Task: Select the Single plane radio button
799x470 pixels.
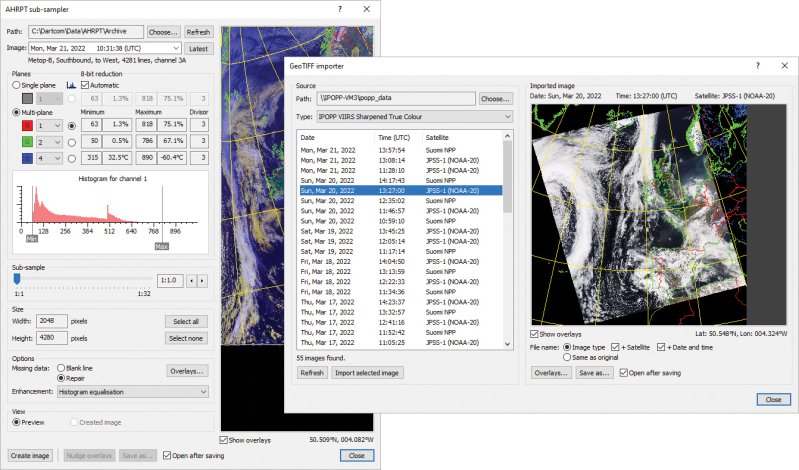Action: (x=16, y=85)
